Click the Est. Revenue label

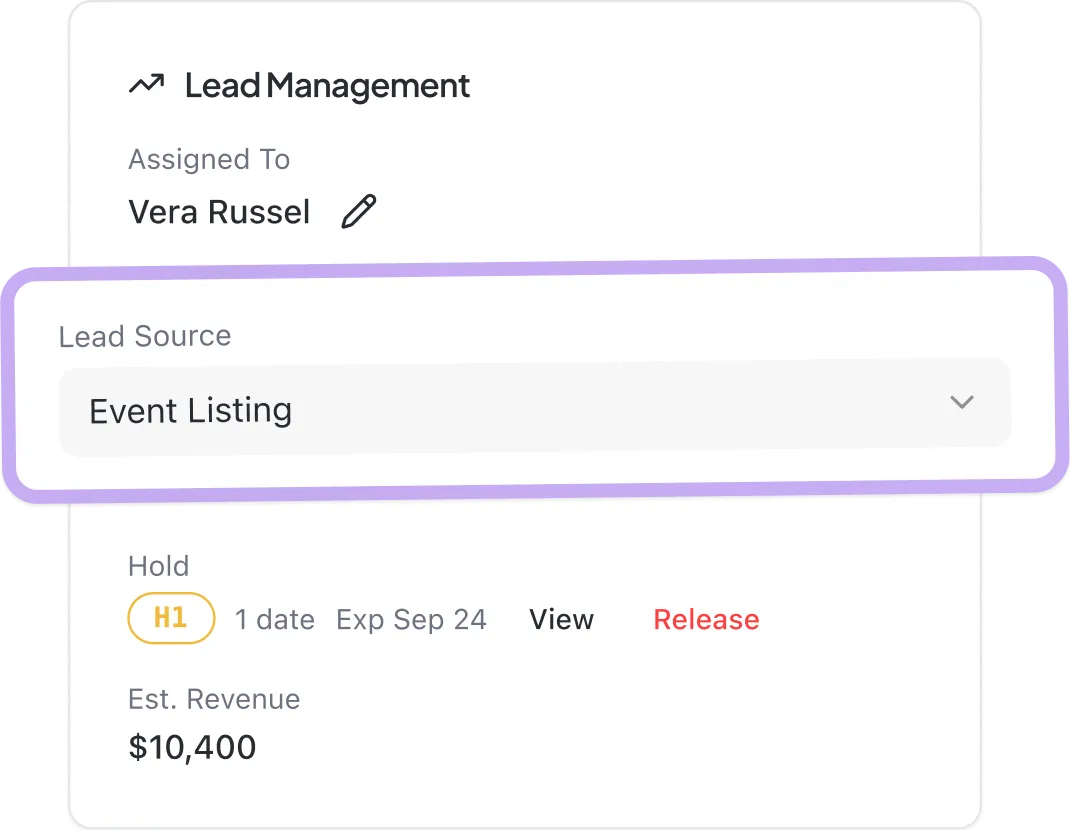click(214, 700)
